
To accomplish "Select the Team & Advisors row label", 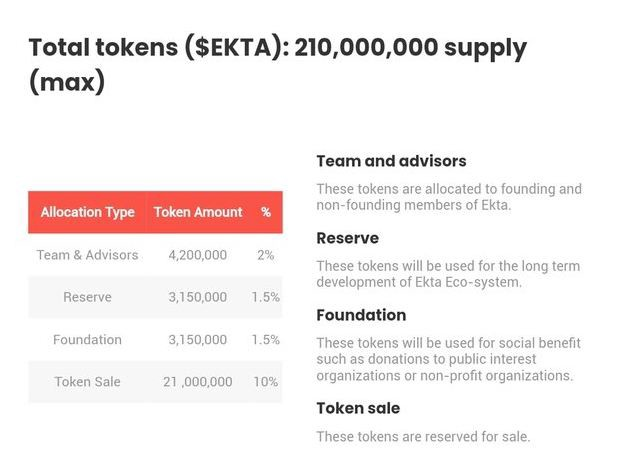I will 87,255.
